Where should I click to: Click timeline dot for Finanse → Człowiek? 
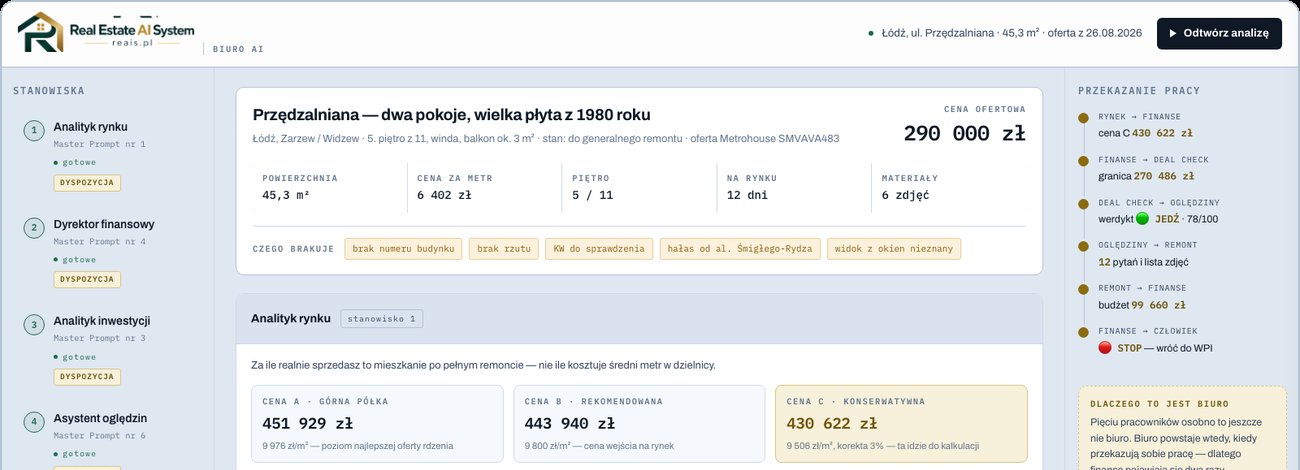(1083, 332)
